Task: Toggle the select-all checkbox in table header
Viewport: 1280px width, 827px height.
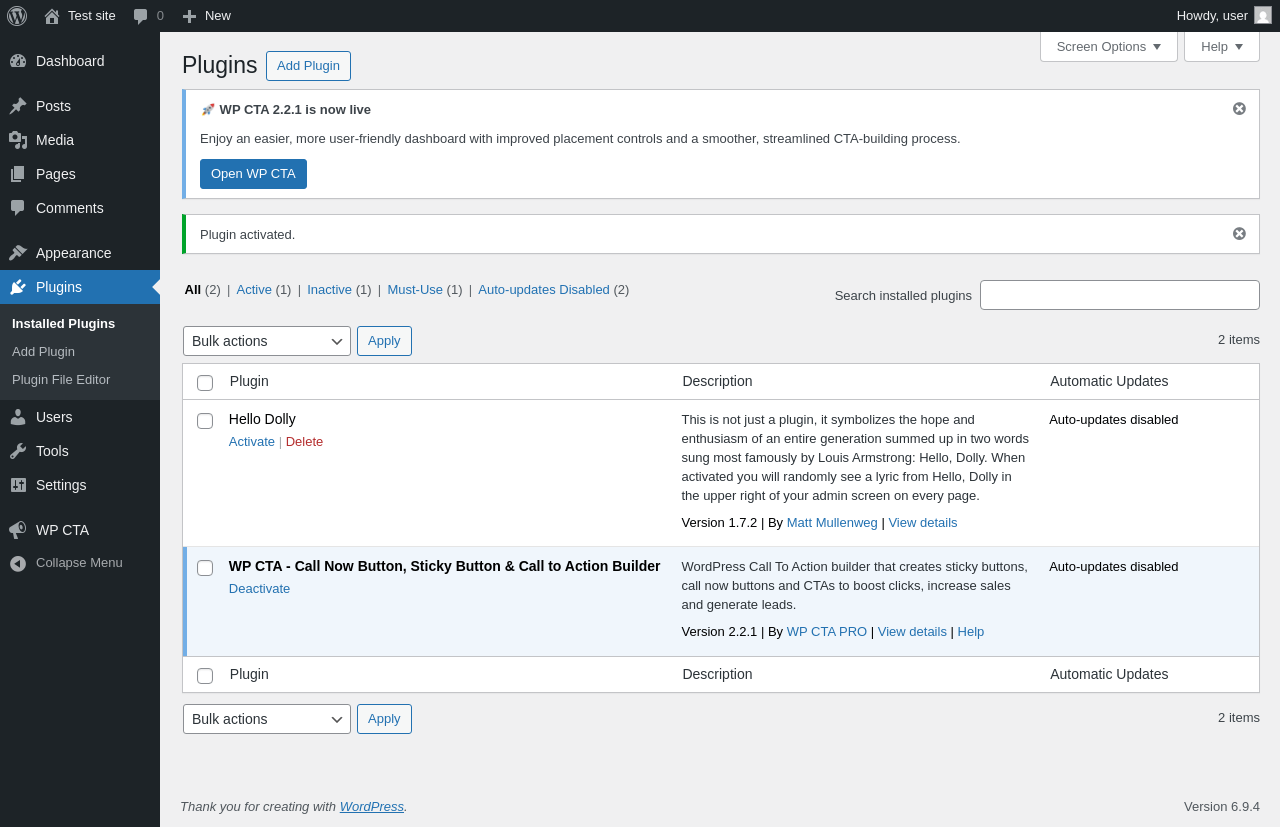Action: pos(205,383)
